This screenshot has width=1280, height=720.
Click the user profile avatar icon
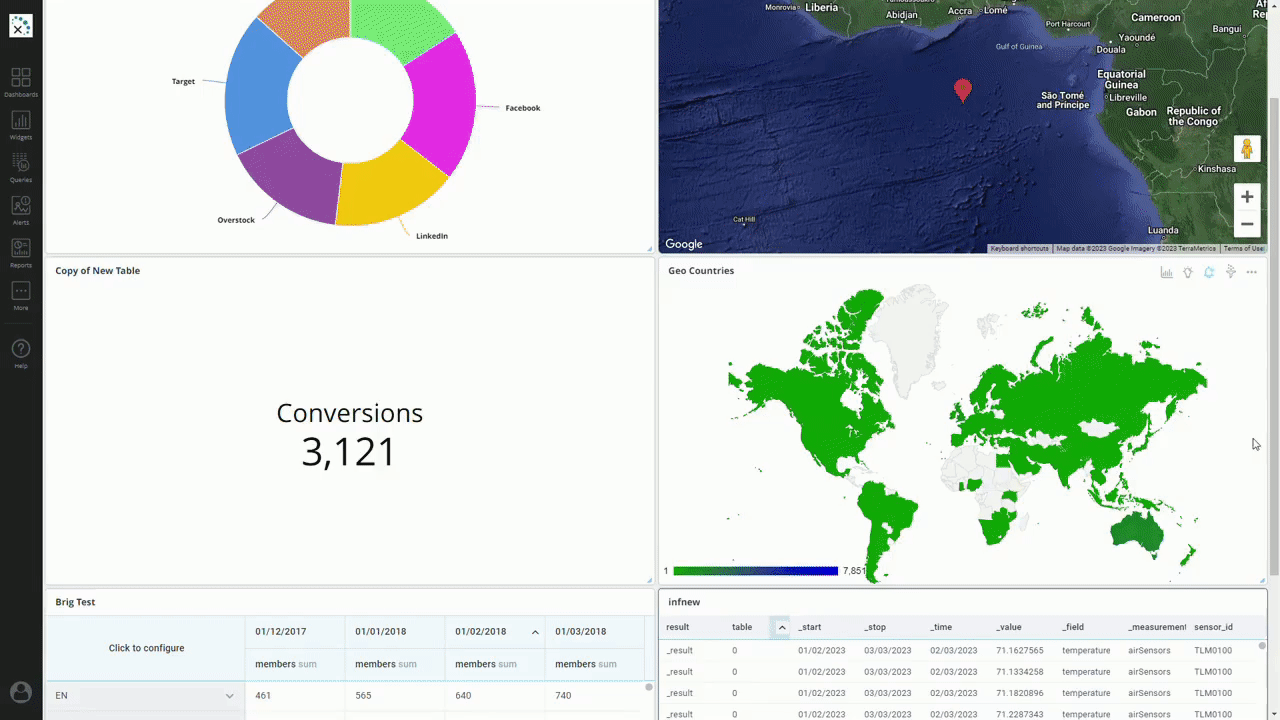pos(21,692)
